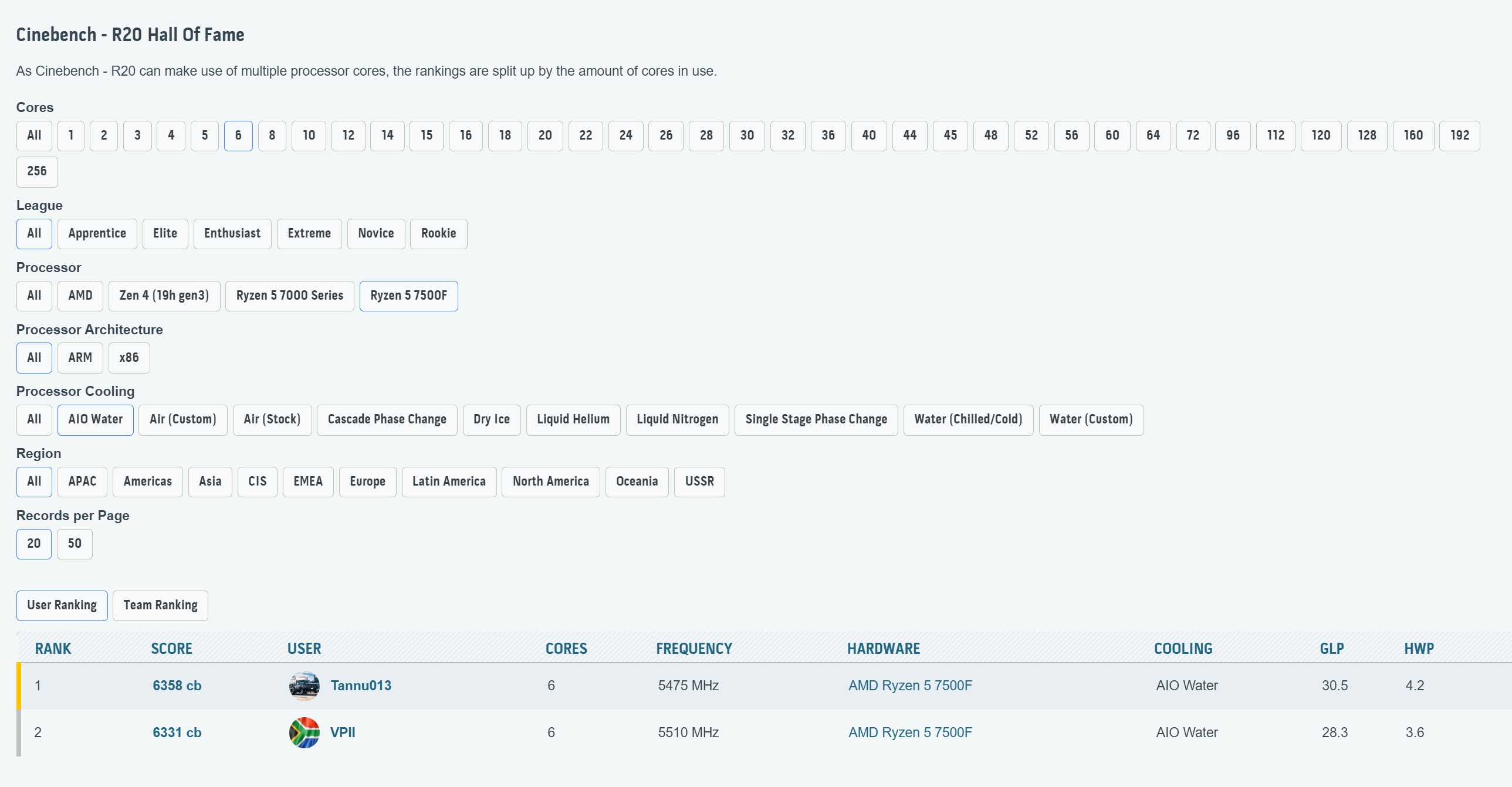
Task: Filter region by North America
Action: pyautogui.click(x=550, y=482)
